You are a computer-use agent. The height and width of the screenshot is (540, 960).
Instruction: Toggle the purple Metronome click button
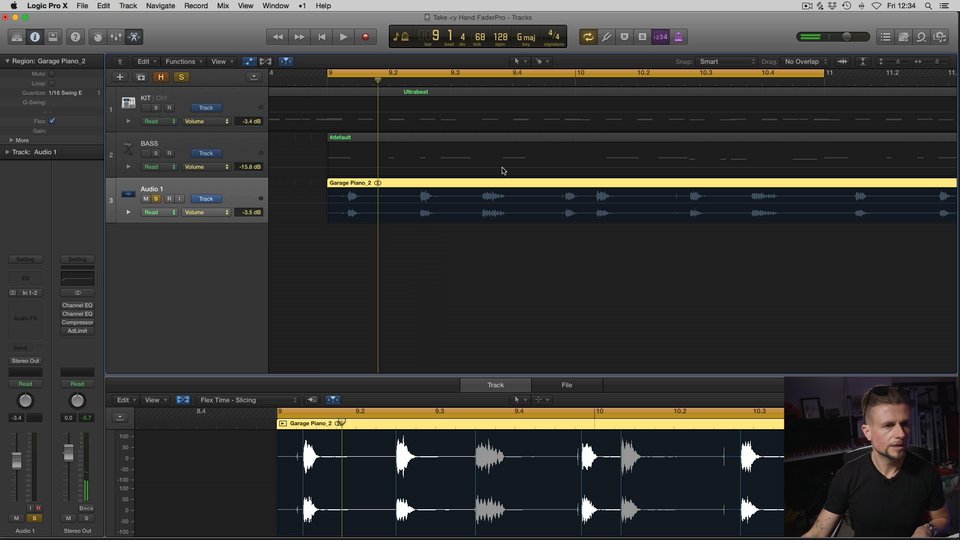click(x=678, y=37)
